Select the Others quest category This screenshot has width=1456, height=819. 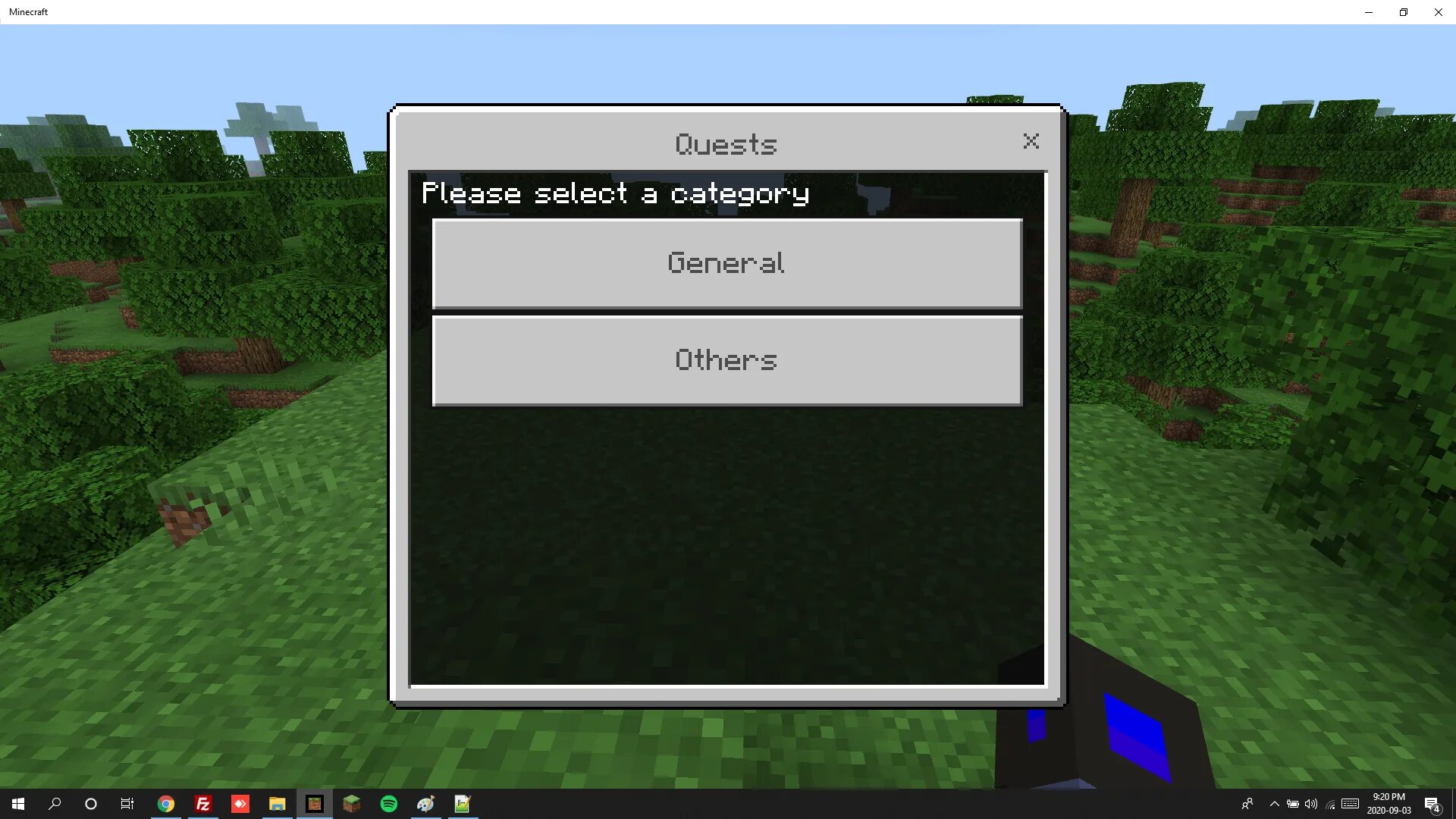[x=728, y=360]
